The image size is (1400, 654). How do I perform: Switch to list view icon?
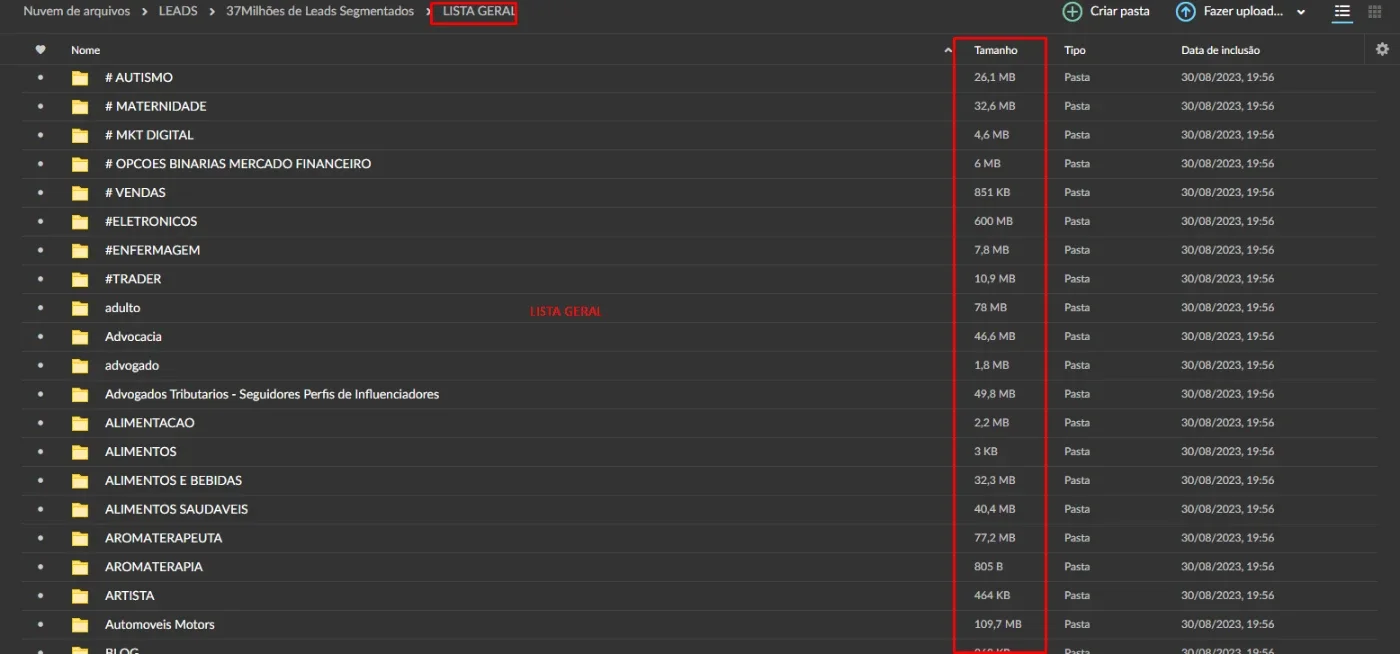[x=1343, y=12]
